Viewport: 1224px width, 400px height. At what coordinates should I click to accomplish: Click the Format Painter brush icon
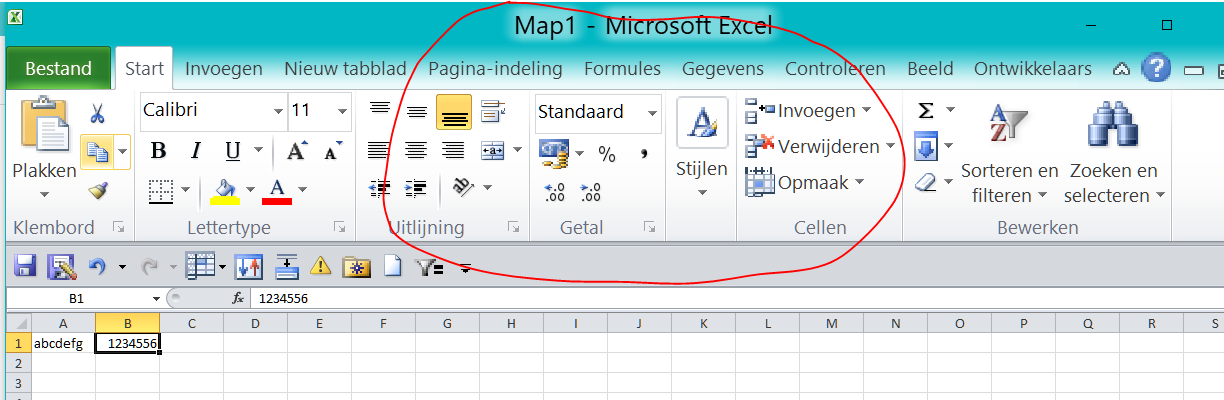(x=98, y=190)
